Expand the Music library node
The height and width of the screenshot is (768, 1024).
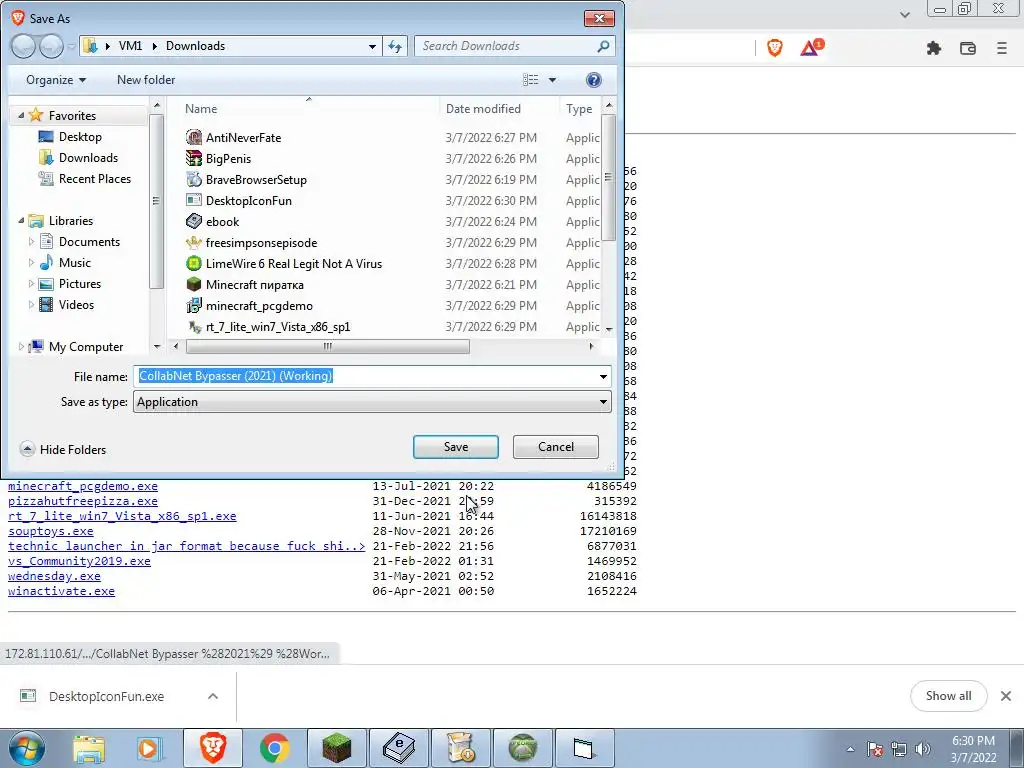coord(31,263)
